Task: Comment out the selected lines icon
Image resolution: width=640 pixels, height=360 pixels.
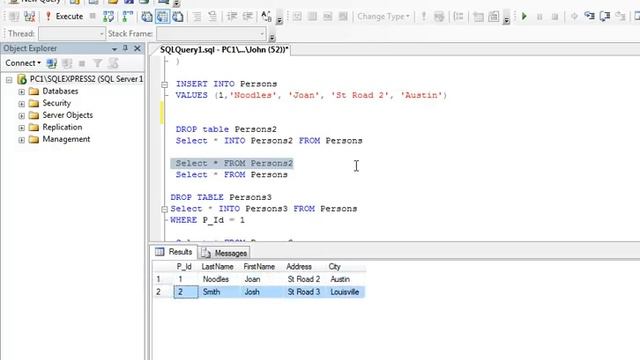Action: (197, 16)
